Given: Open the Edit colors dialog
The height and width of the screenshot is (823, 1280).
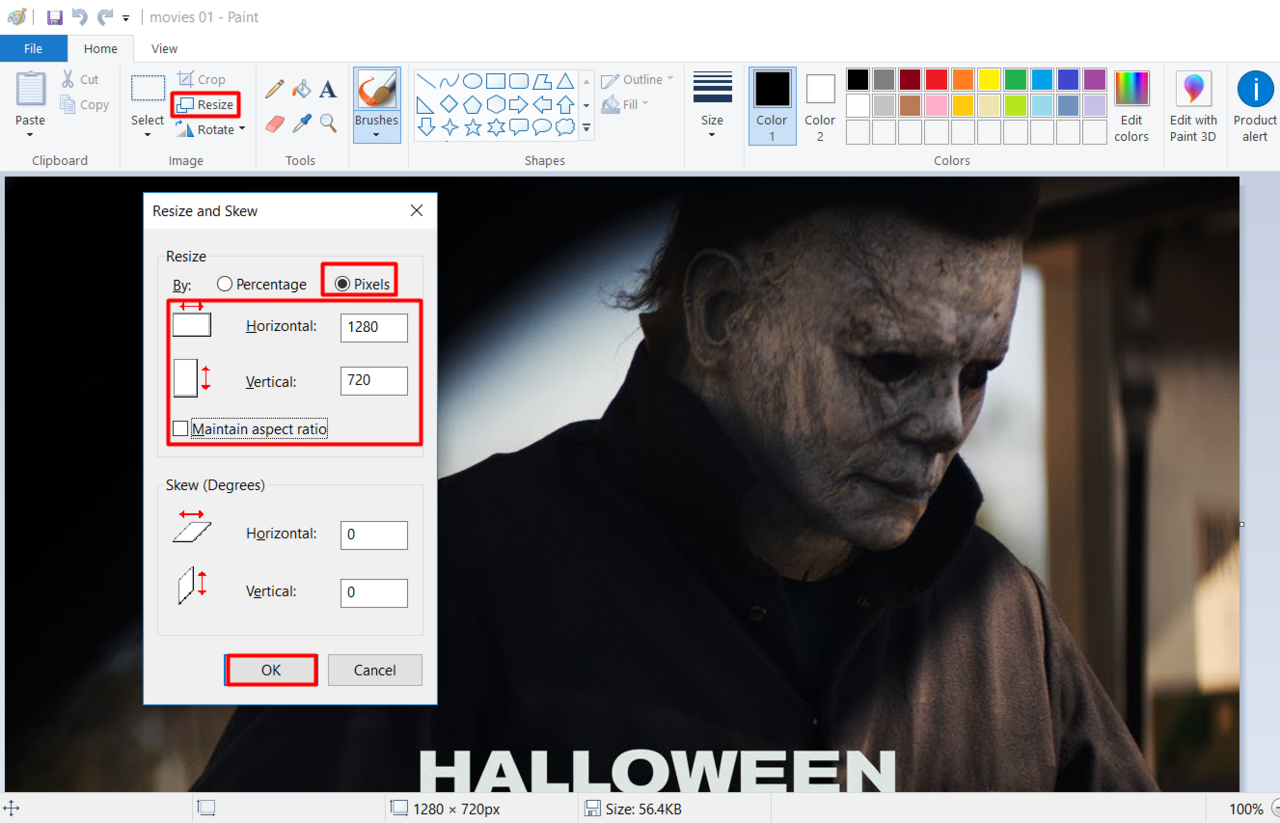Looking at the screenshot, I should 1132,106.
